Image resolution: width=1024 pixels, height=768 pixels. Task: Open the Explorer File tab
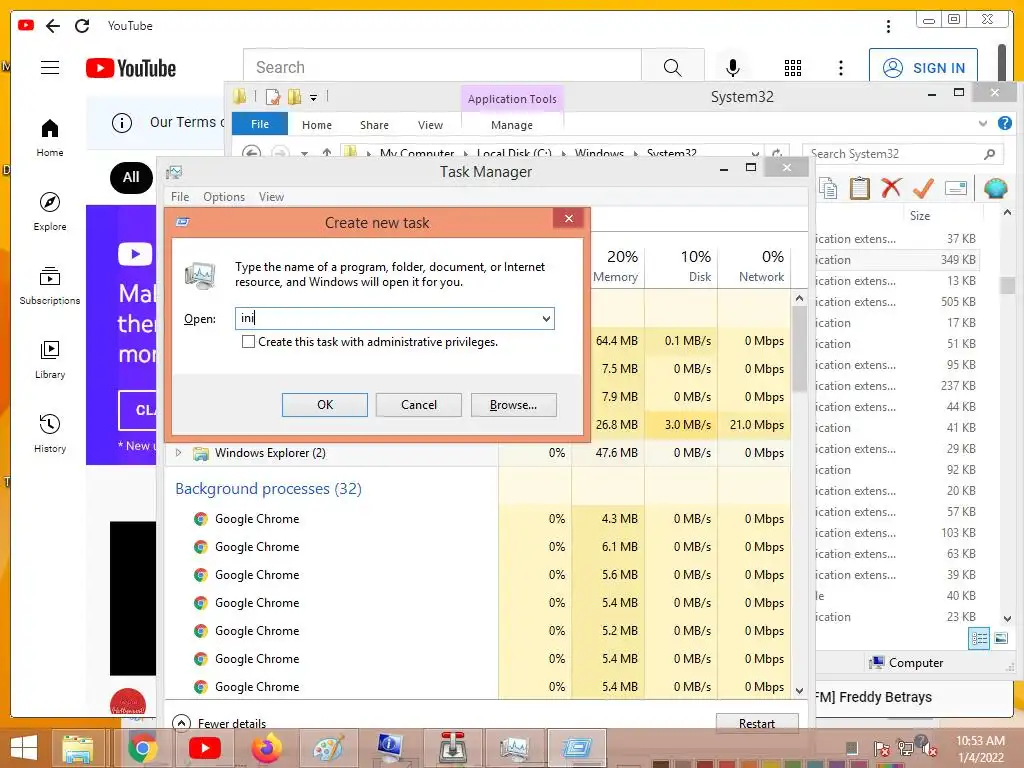(260, 124)
